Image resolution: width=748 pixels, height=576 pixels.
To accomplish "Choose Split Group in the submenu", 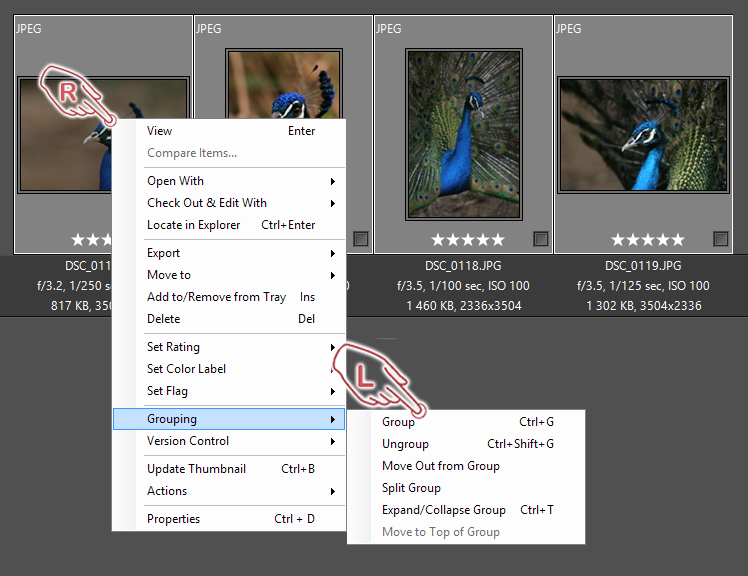I will pyautogui.click(x=411, y=488).
